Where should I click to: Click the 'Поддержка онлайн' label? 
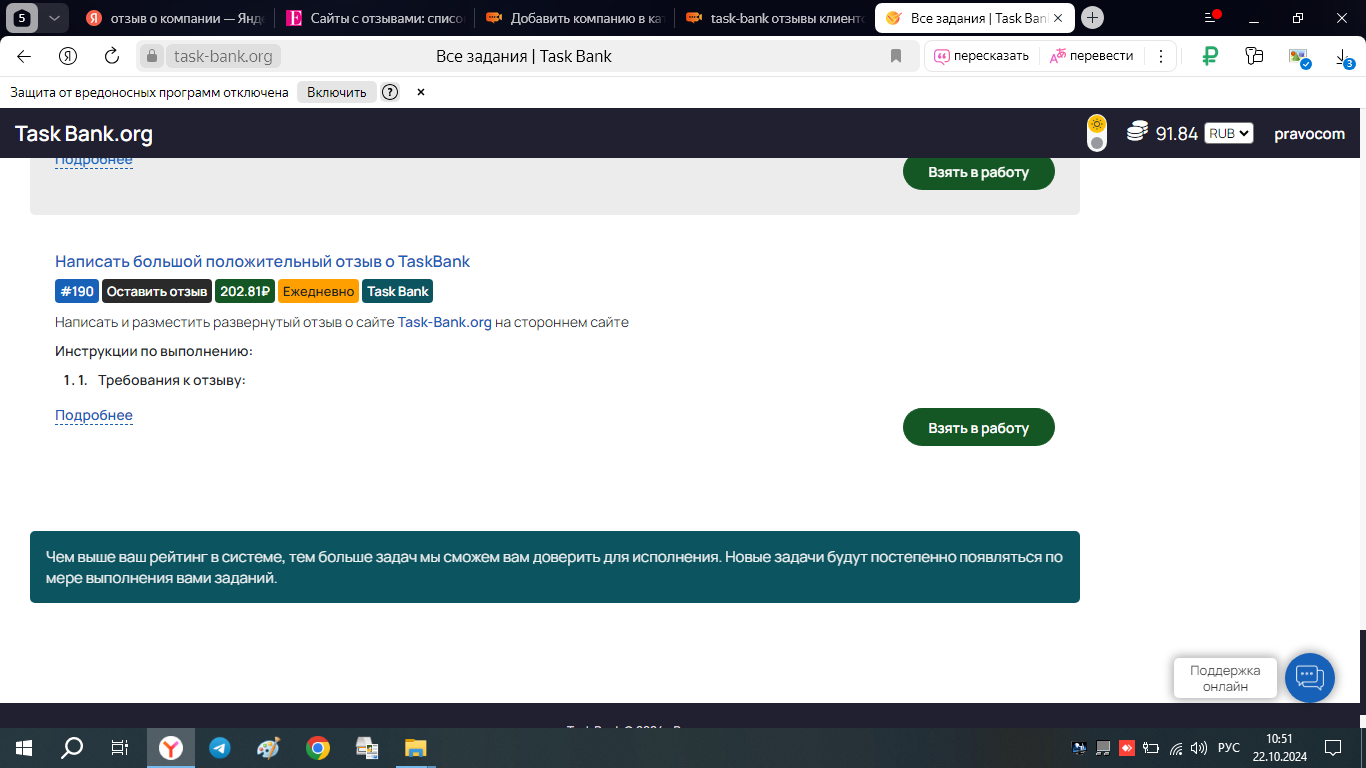coord(1225,678)
